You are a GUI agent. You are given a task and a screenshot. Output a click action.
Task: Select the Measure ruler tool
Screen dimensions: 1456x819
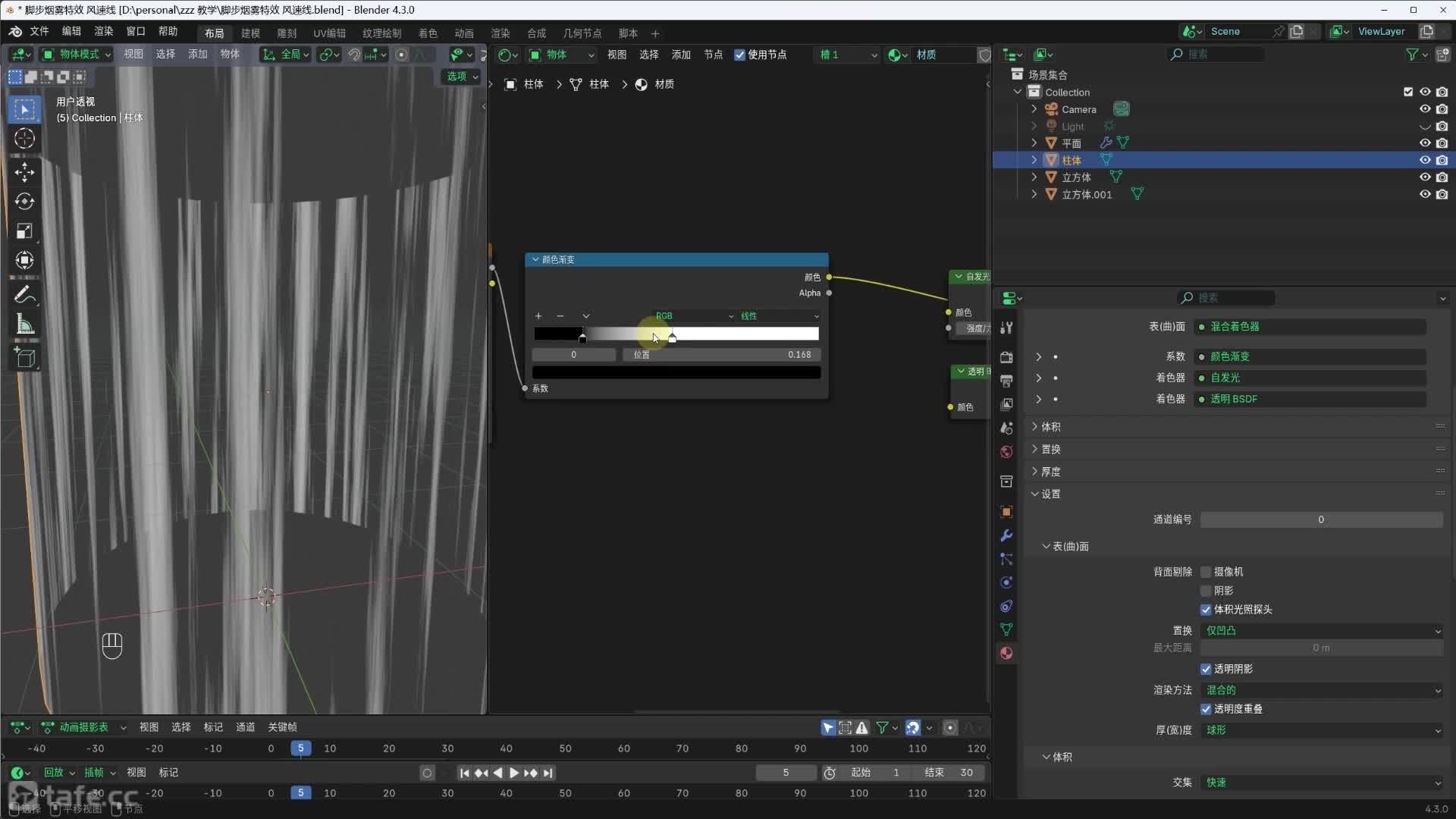pos(24,325)
